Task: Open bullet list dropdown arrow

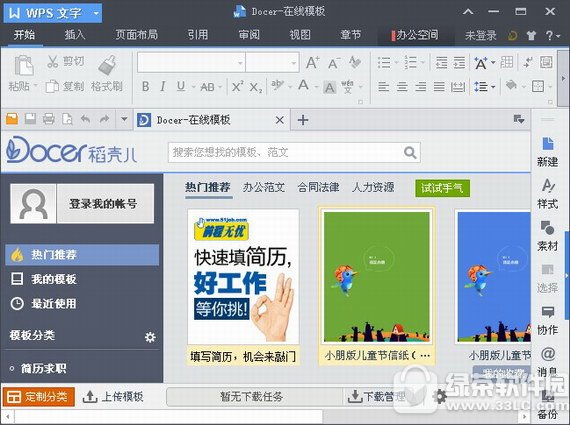Action: [x=396, y=63]
